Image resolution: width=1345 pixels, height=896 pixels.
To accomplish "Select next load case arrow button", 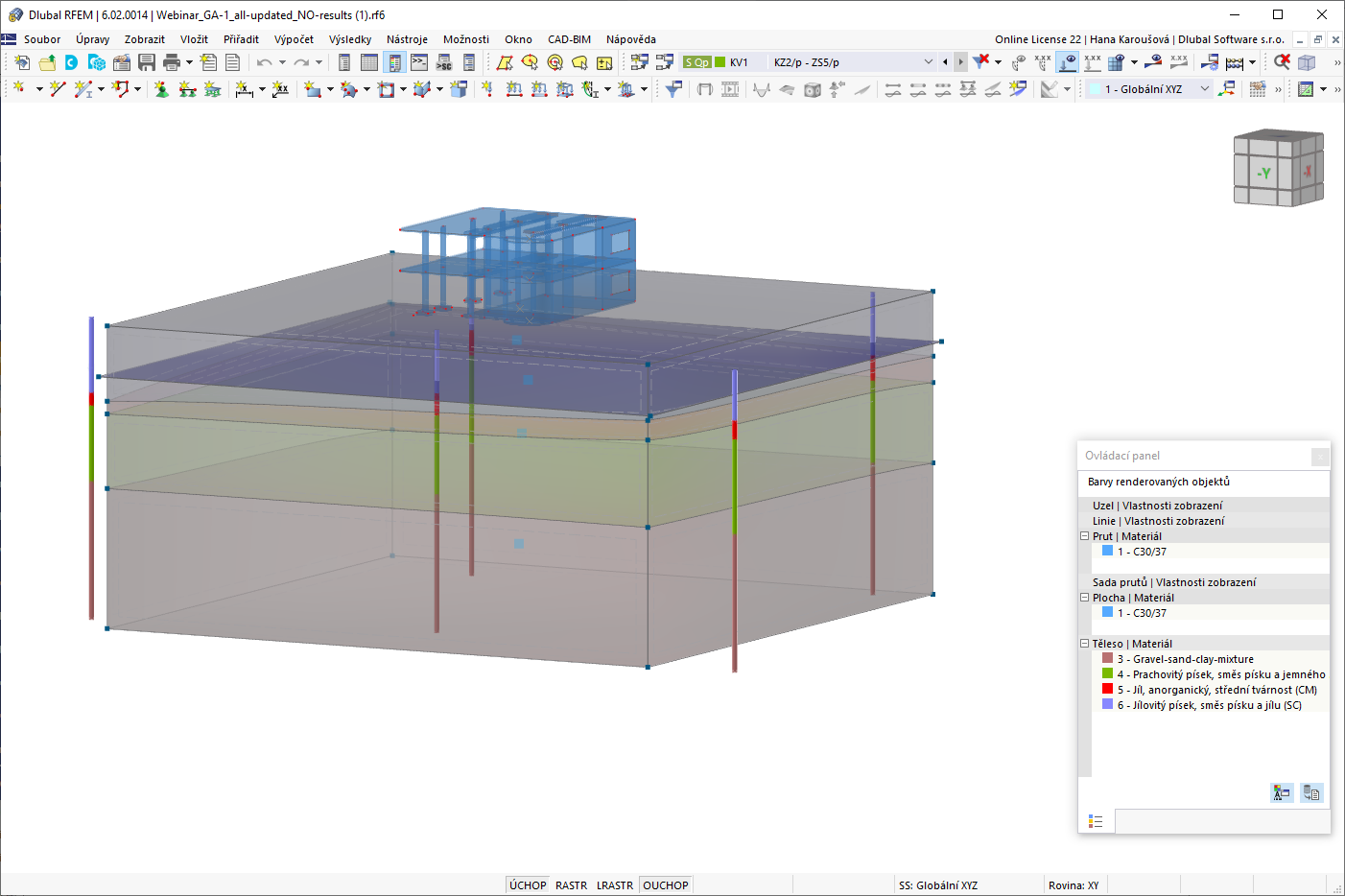I will coord(961,62).
